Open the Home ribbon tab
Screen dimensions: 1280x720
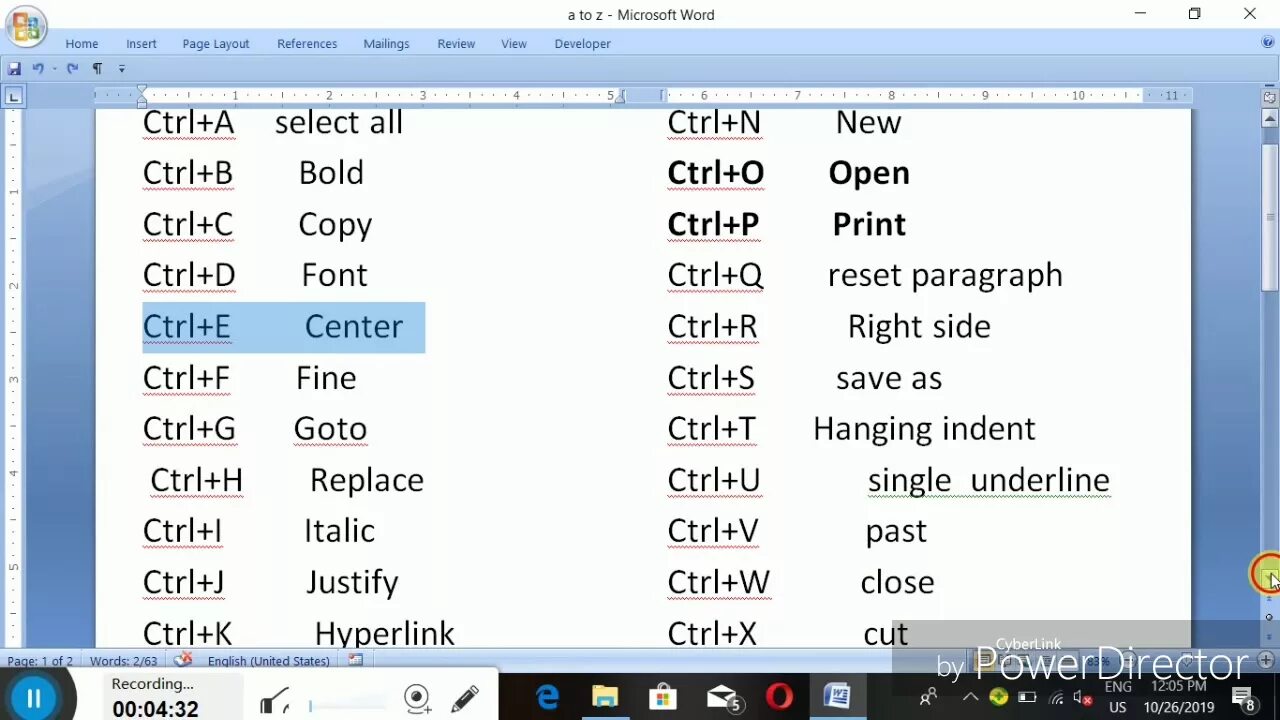click(82, 44)
